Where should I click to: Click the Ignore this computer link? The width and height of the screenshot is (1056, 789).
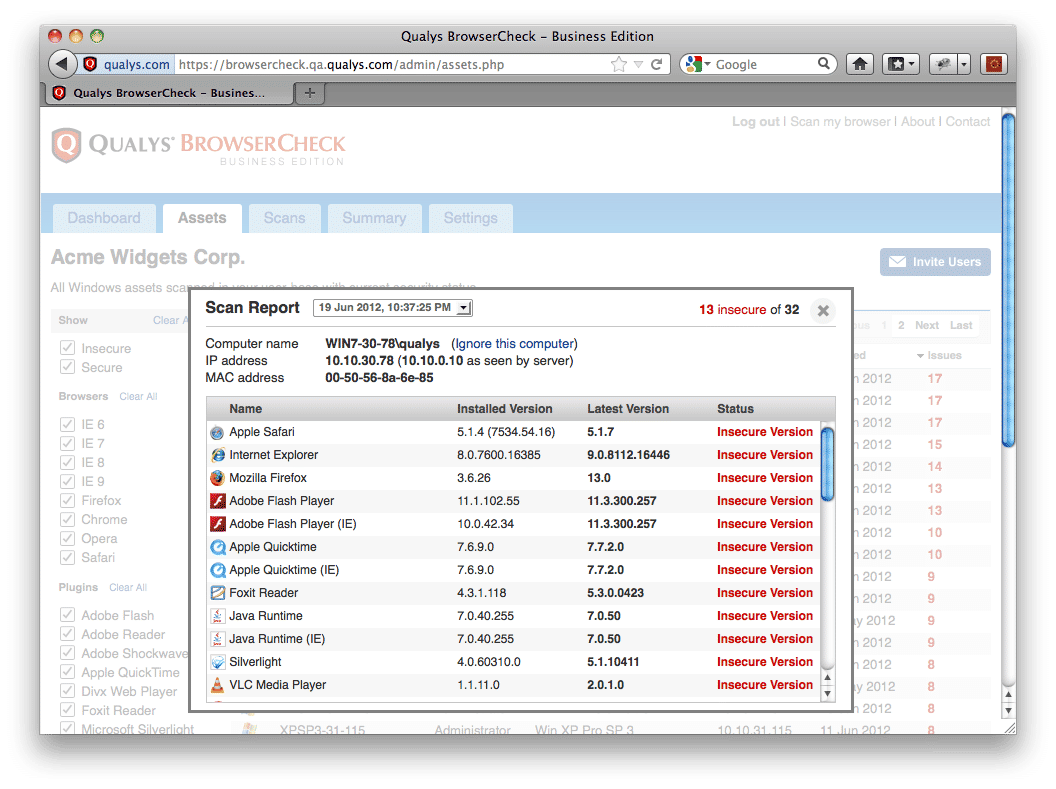tap(515, 343)
